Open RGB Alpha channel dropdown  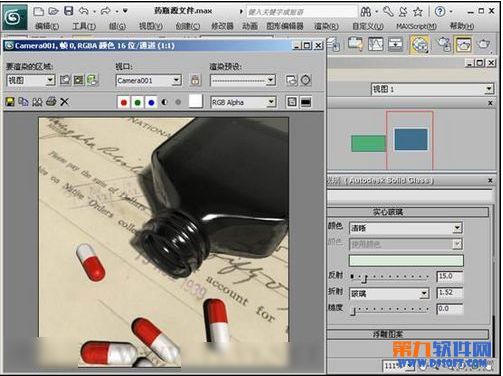point(271,102)
